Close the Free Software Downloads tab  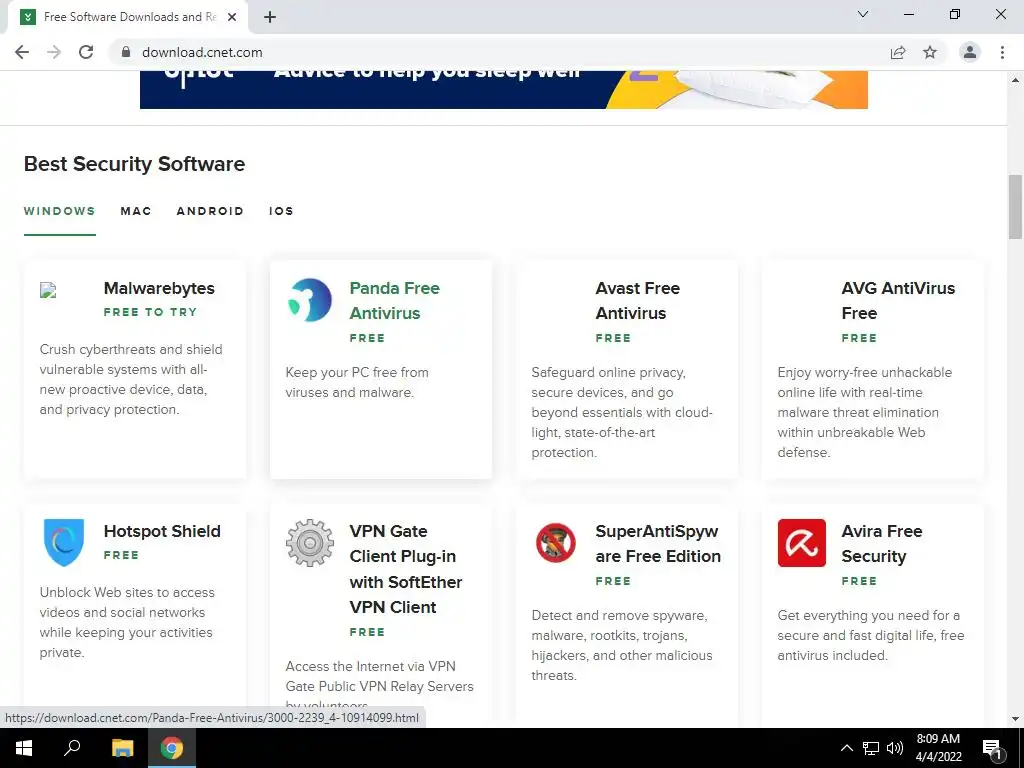click(232, 17)
